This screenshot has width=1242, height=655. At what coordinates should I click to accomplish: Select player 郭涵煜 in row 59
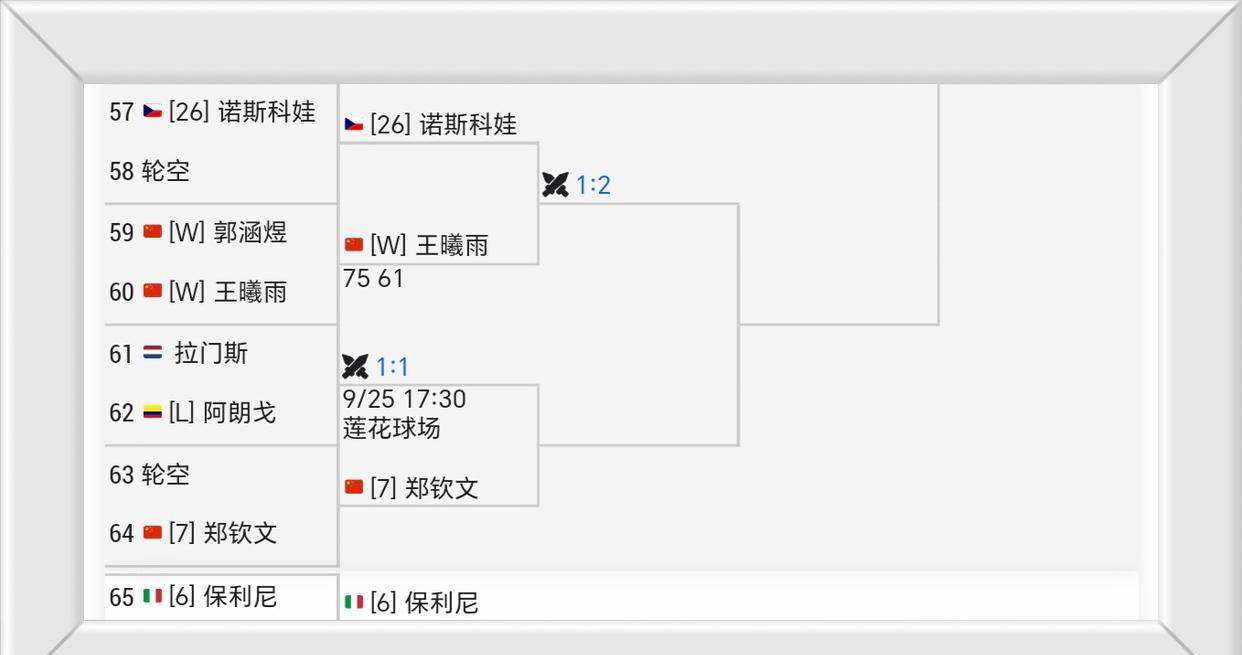[x=250, y=232]
